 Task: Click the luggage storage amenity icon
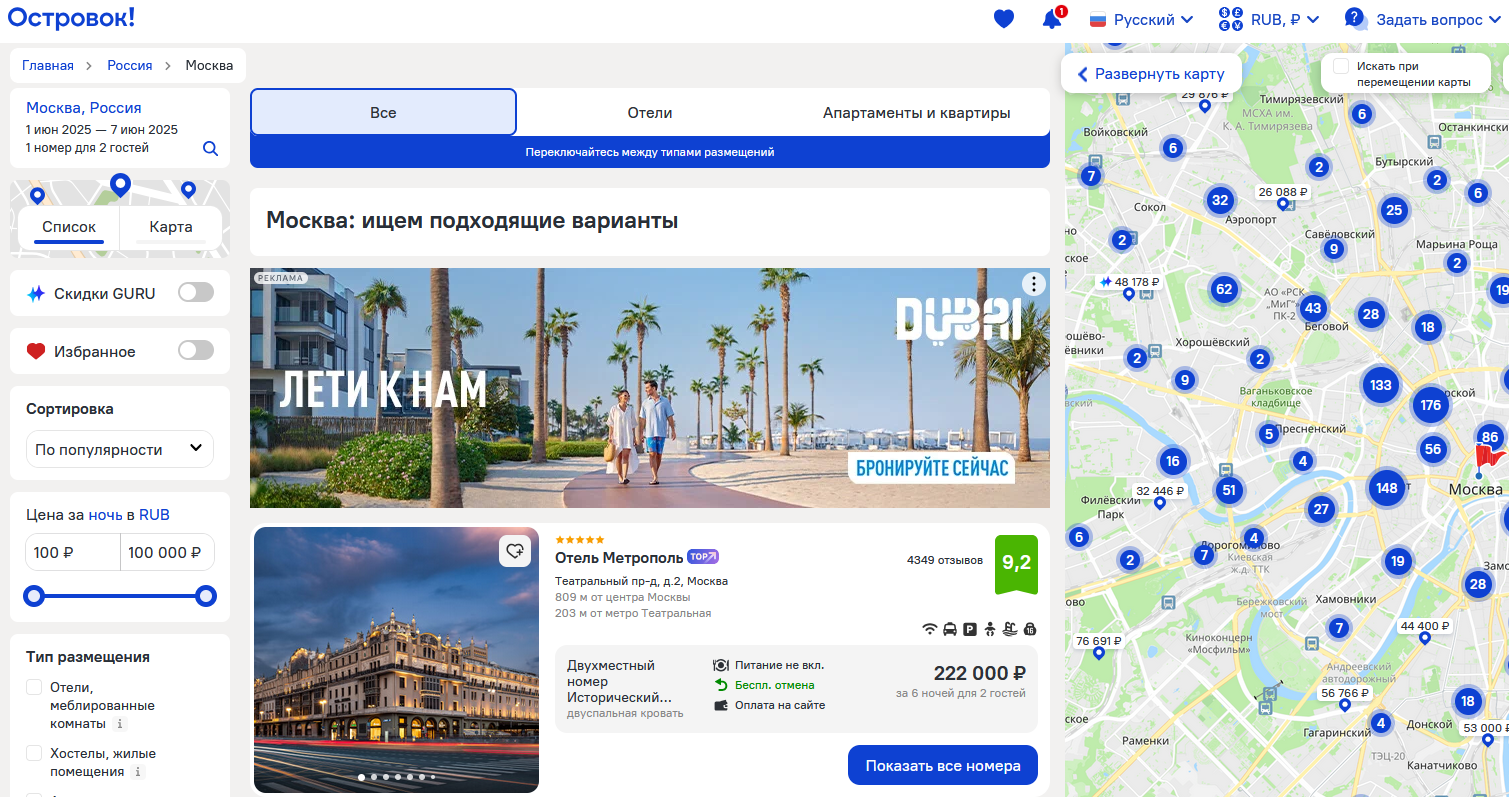pos(1030,629)
